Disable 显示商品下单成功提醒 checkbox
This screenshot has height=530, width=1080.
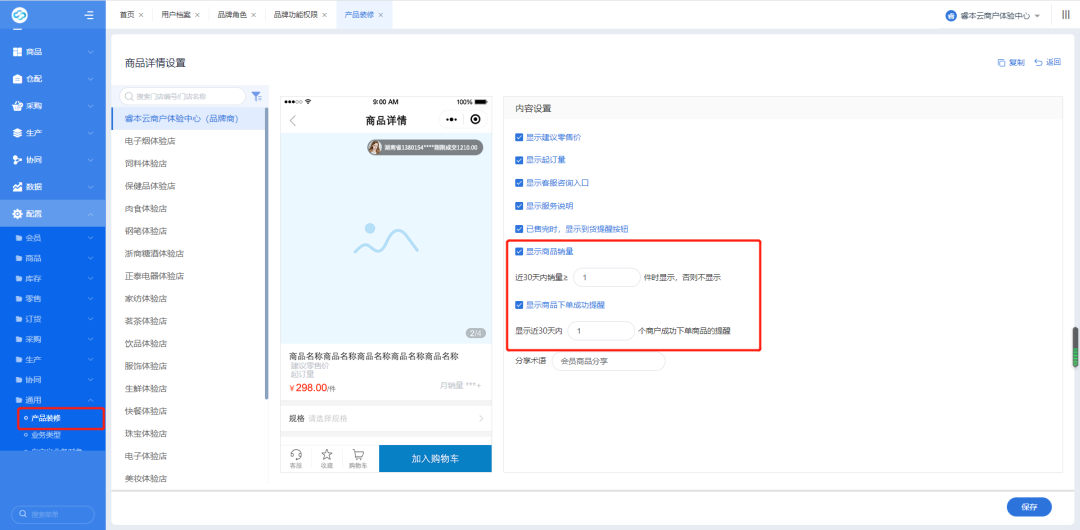[x=519, y=304]
